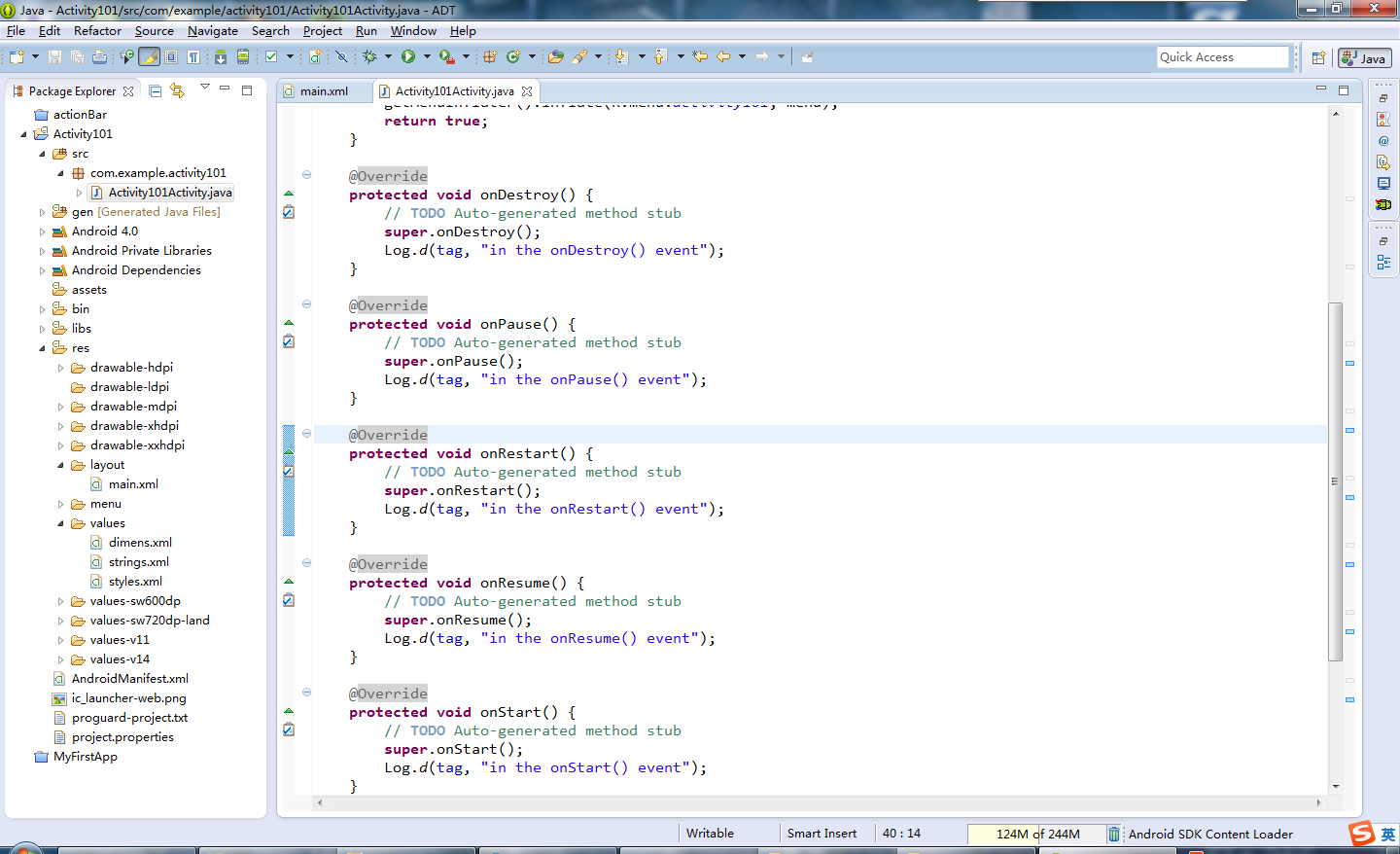Open the Android Virtual Device Manager
This screenshot has height=854, width=1400.
(x=243, y=57)
